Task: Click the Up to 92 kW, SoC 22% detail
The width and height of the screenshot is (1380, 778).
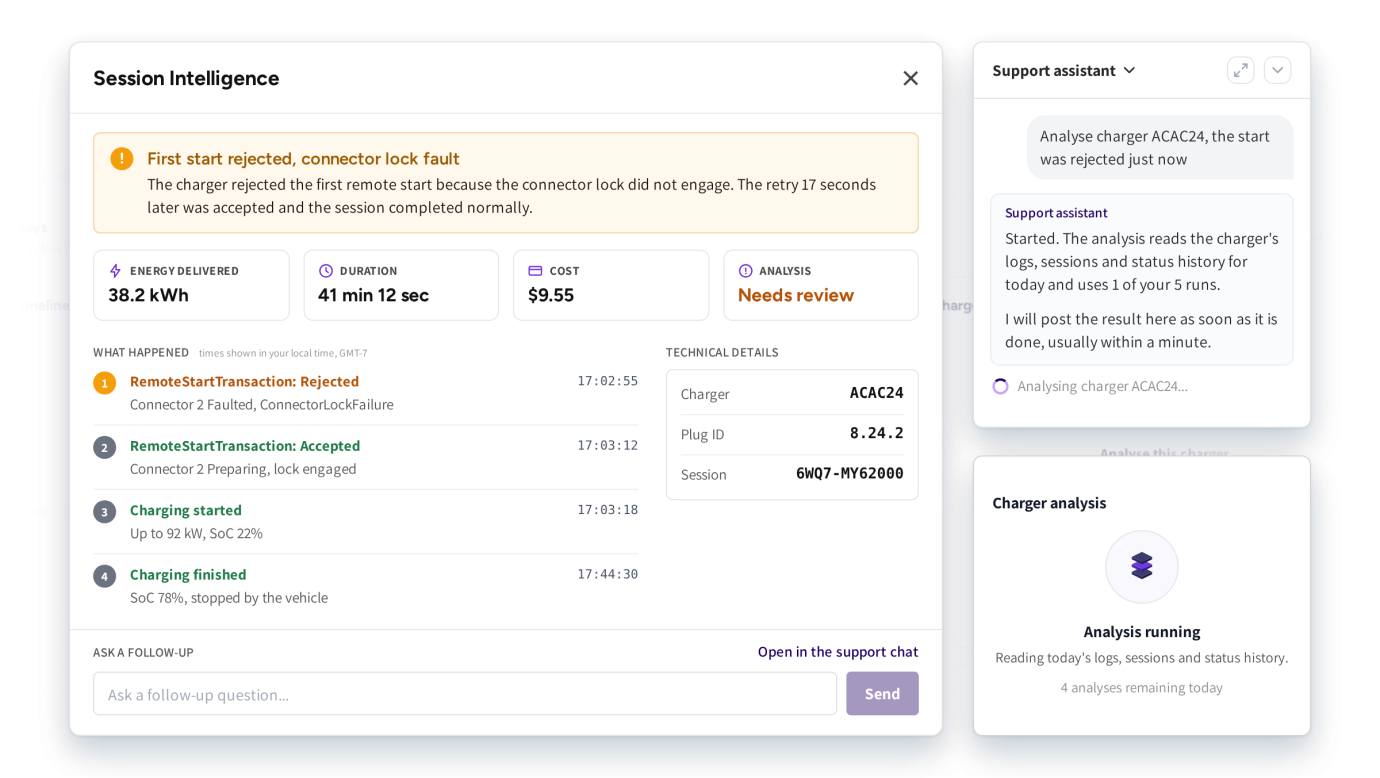Action: [x=196, y=533]
